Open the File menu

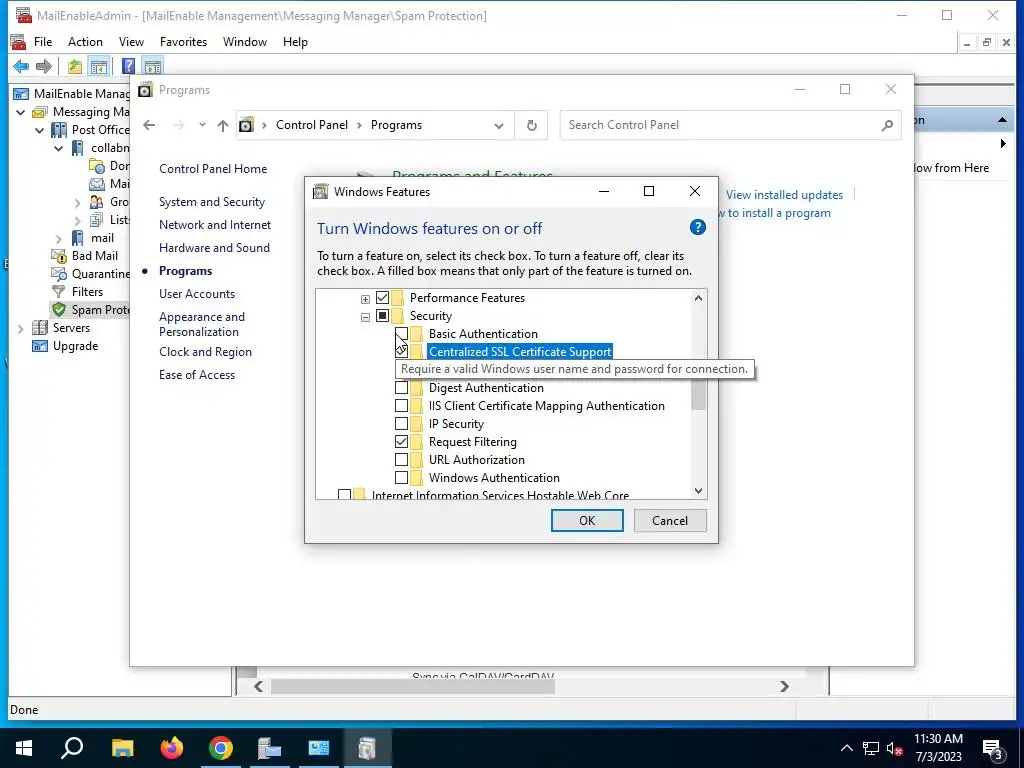coord(43,42)
